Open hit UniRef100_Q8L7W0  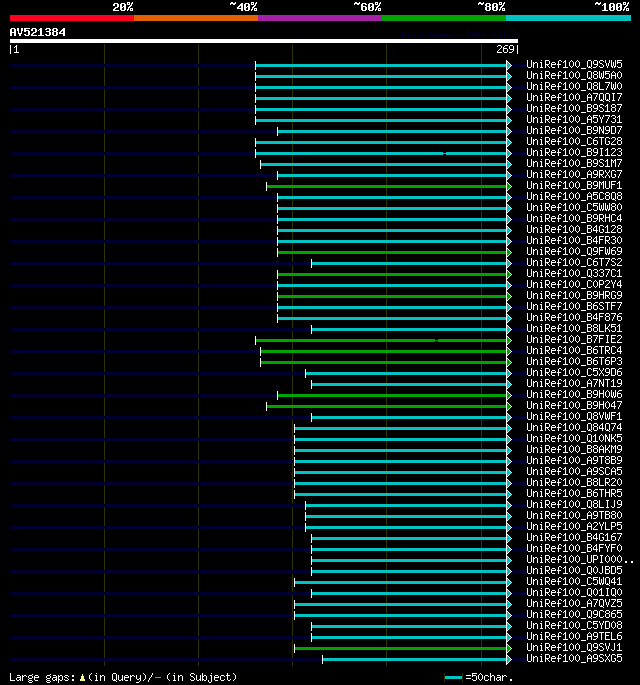[x=574, y=86]
